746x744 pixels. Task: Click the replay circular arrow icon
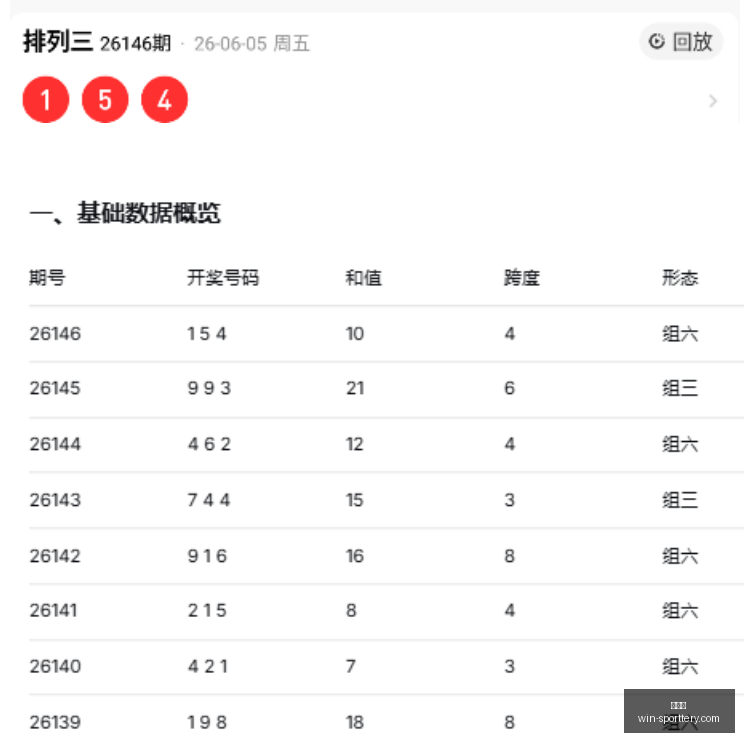coord(657,41)
